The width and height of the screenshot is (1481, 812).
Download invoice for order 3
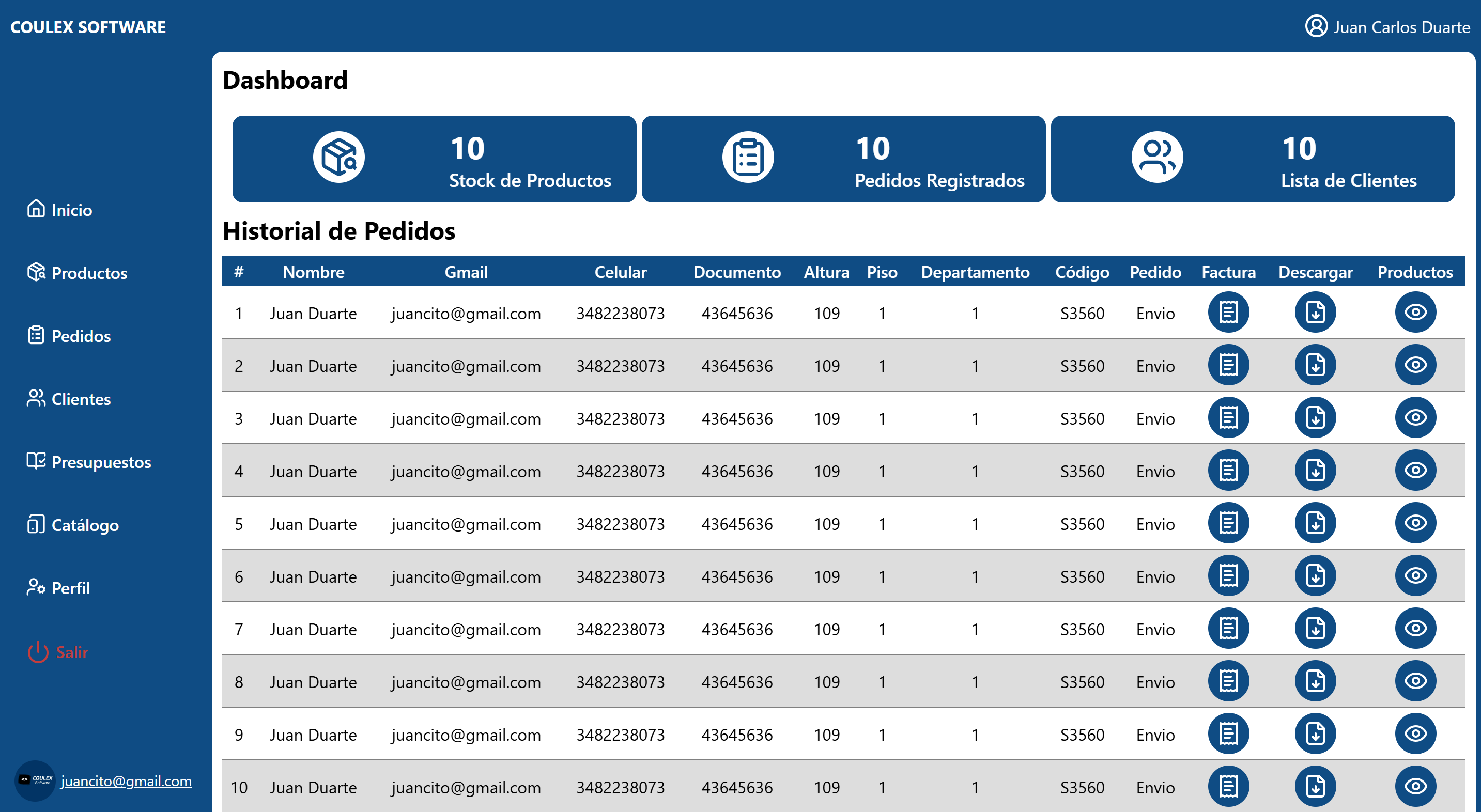click(x=1315, y=418)
